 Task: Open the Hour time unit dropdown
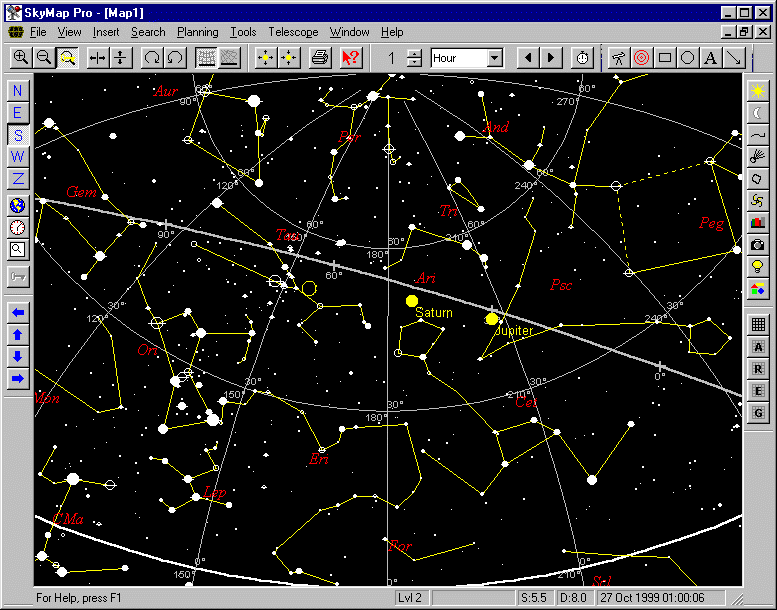(494, 58)
